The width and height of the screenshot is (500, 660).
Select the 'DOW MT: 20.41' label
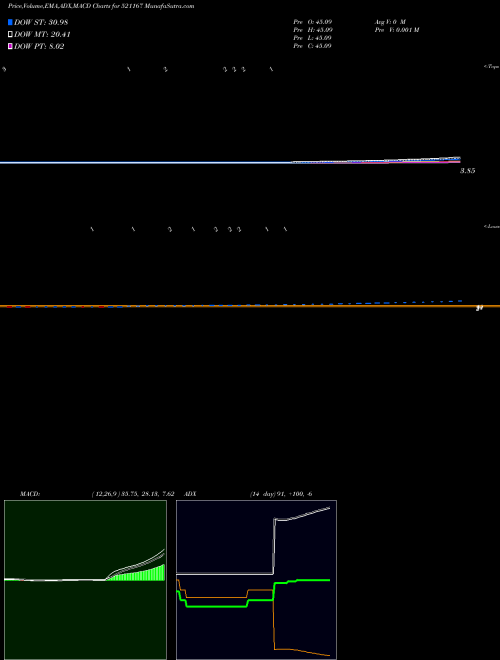42,35
